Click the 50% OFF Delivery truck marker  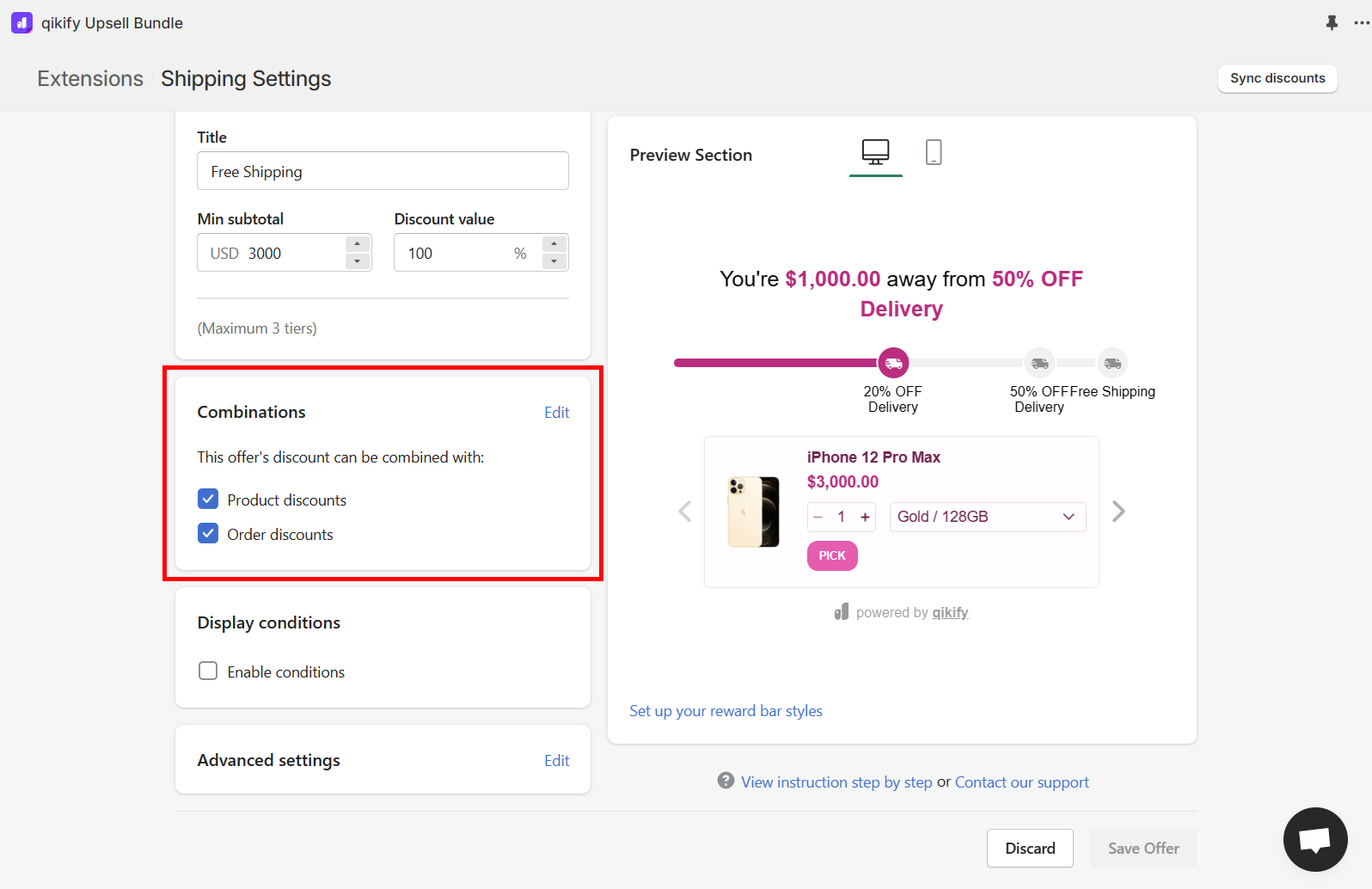click(x=1039, y=363)
